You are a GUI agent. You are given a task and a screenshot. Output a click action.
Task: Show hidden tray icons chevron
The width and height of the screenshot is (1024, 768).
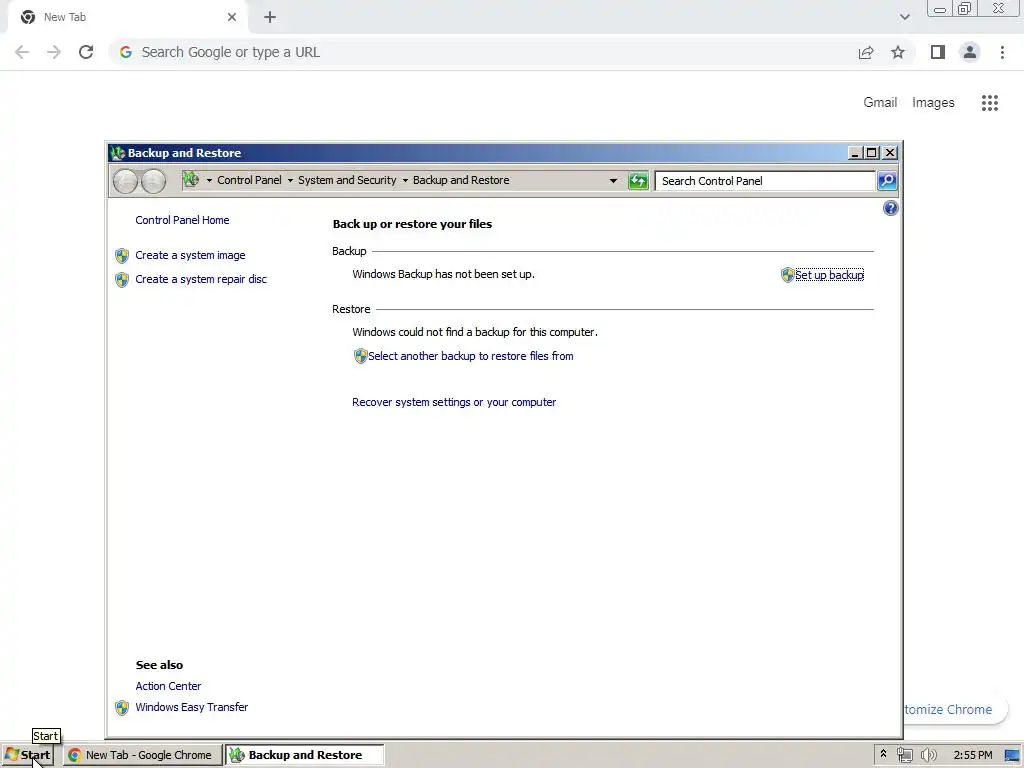[x=884, y=754]
